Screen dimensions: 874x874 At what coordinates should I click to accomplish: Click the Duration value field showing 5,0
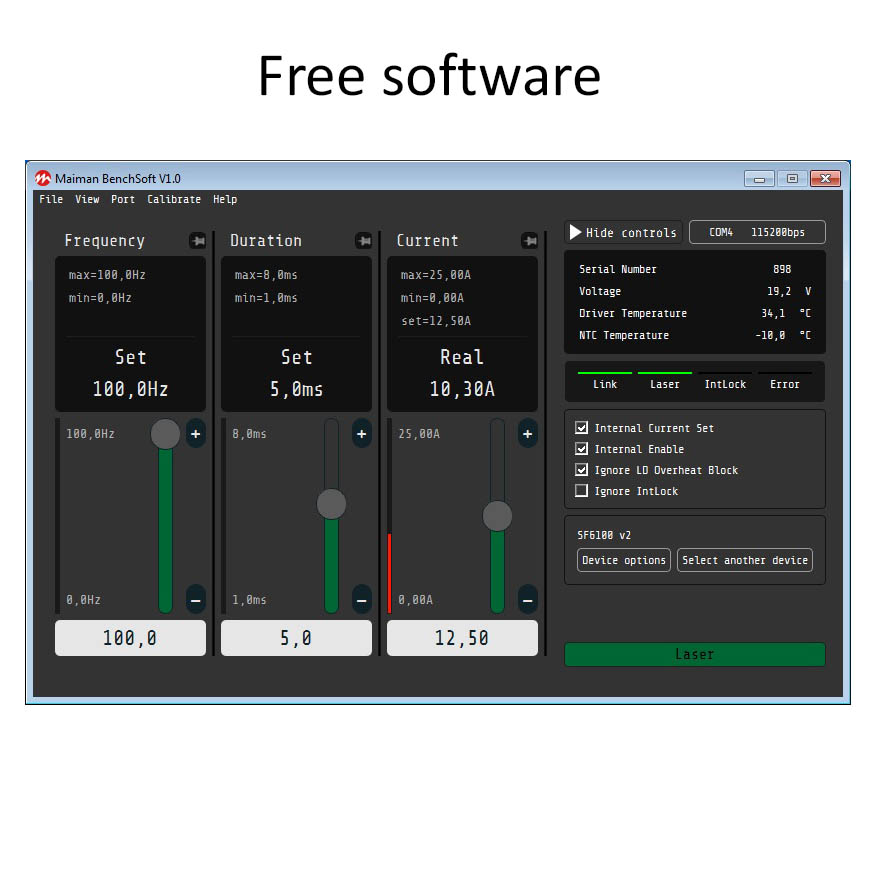(x=297, y=638)
